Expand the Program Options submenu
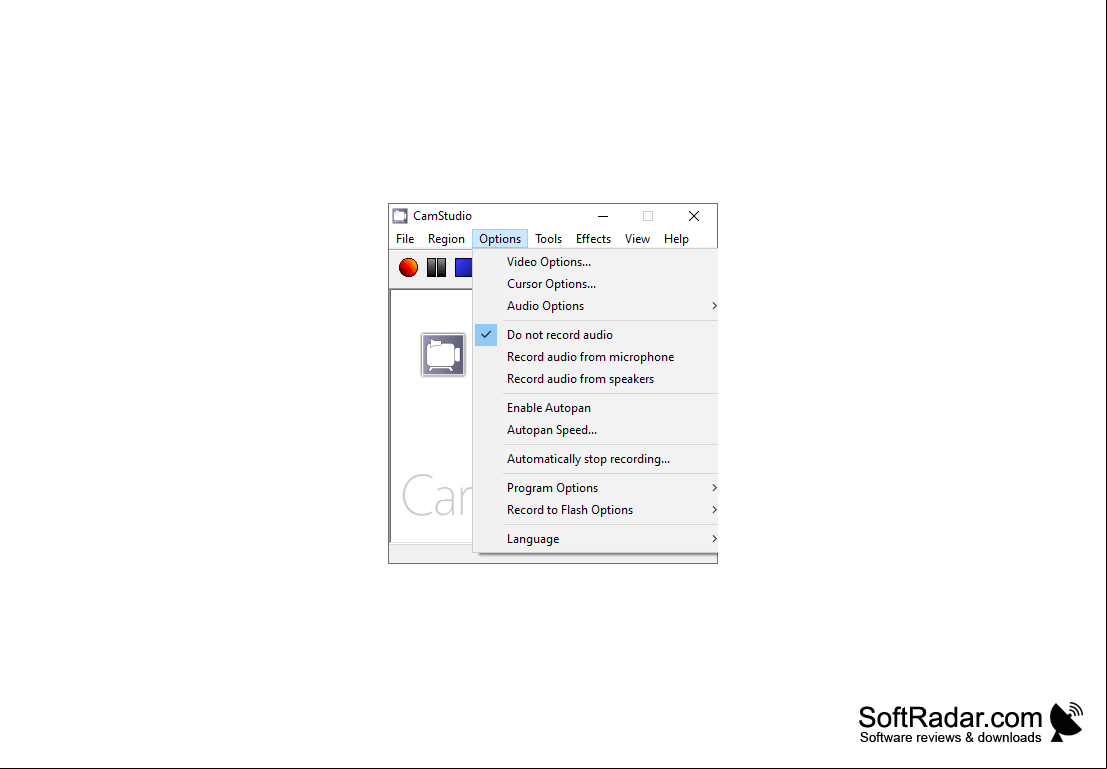The image size is (1107, 769). [x=596, y=488]
